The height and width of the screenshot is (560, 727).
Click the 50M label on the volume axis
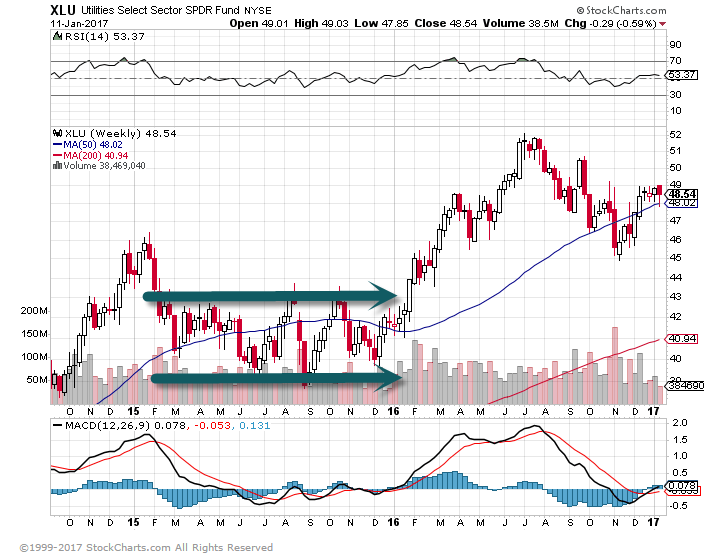37,380
